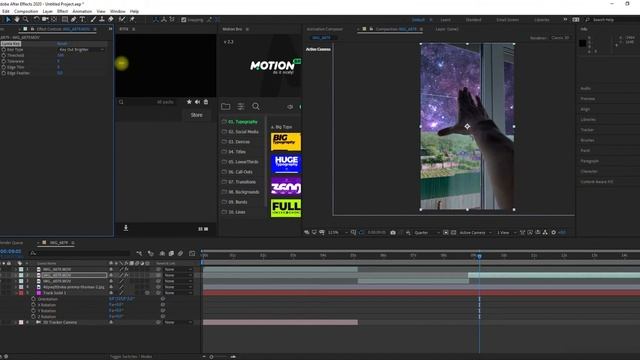Open the Quarter resolution dropdown
Viewport: 640px width, 360px height.
[427, 233]
